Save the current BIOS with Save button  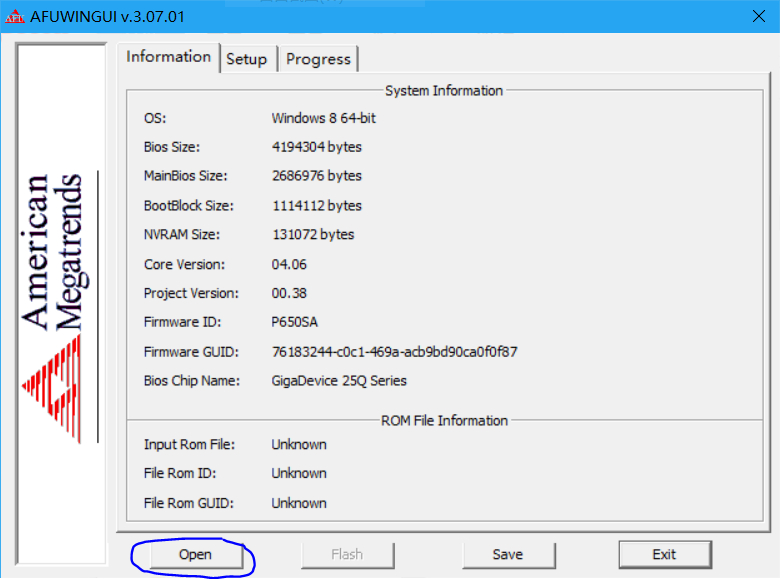tap(508, 555)
